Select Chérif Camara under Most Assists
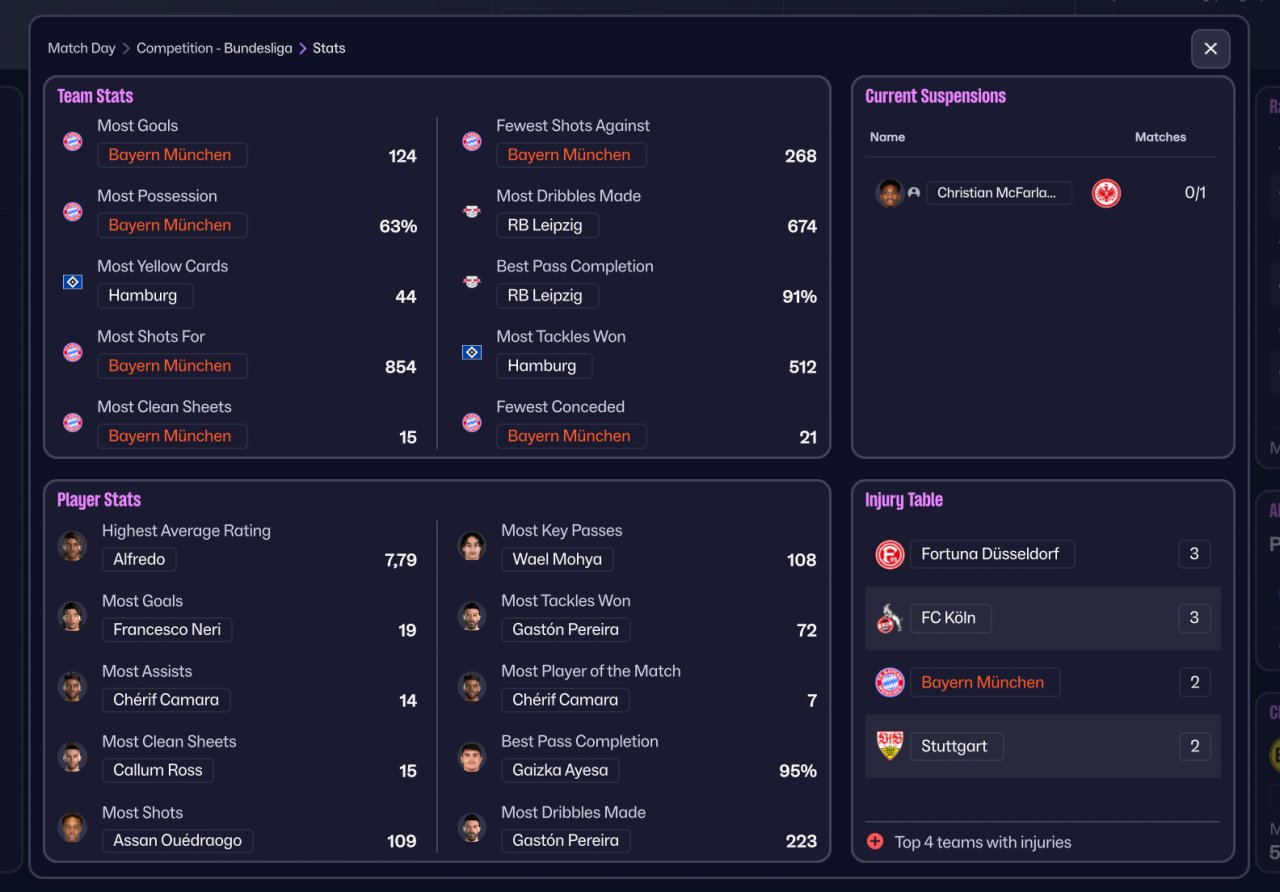This screenshot has height=892, width=1280. (x=166, y=700)
